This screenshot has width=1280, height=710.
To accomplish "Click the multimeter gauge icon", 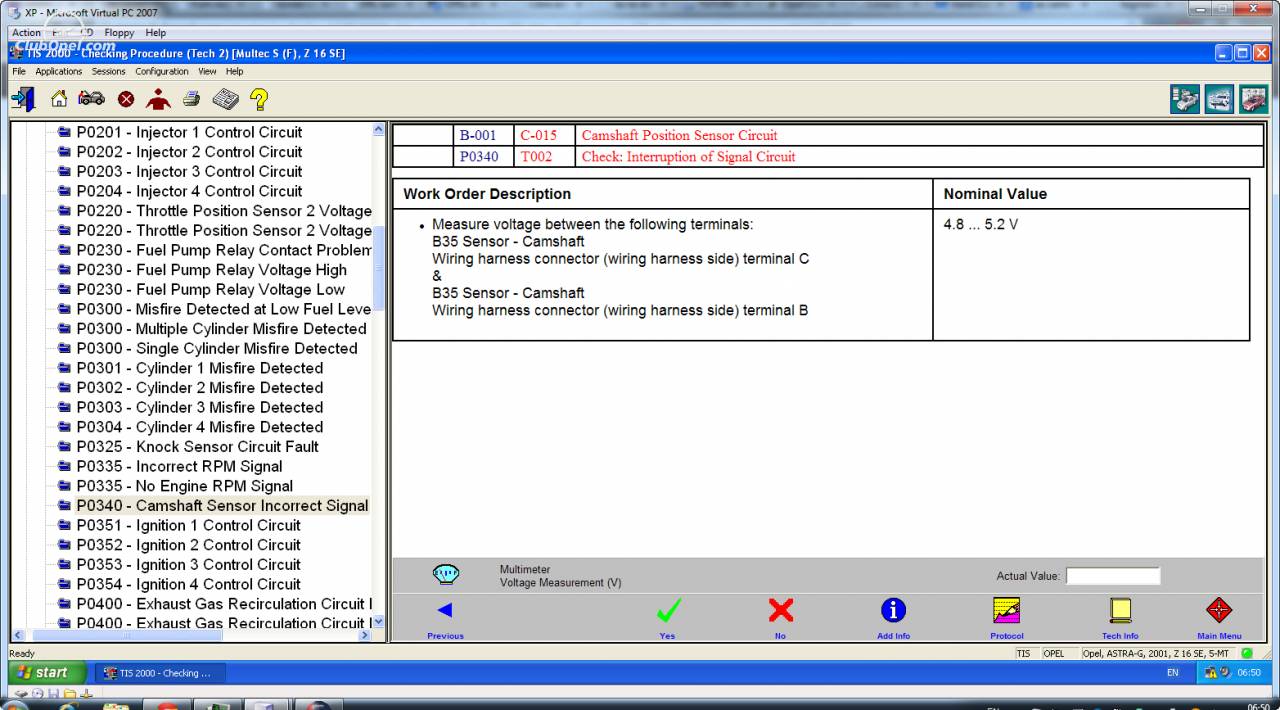I will [446, 574].
